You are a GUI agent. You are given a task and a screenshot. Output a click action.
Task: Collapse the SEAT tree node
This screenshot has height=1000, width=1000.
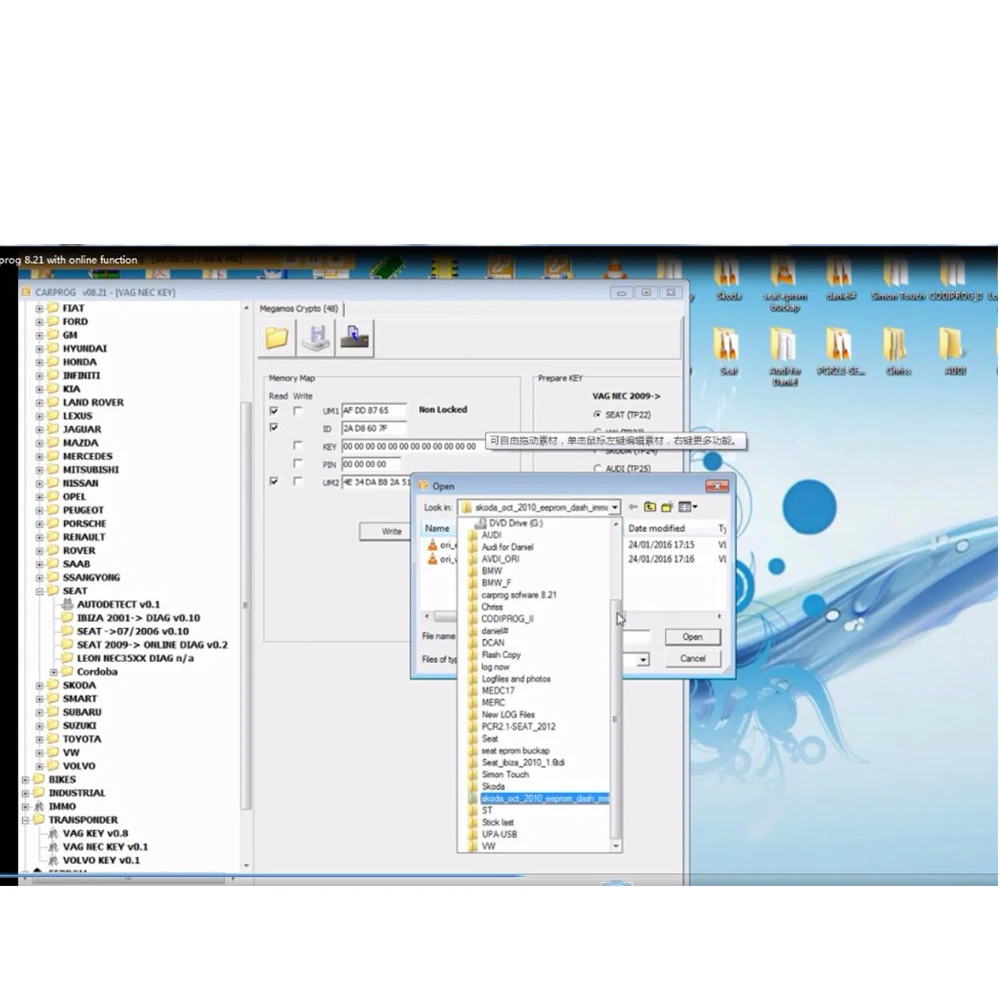(40, 591)
